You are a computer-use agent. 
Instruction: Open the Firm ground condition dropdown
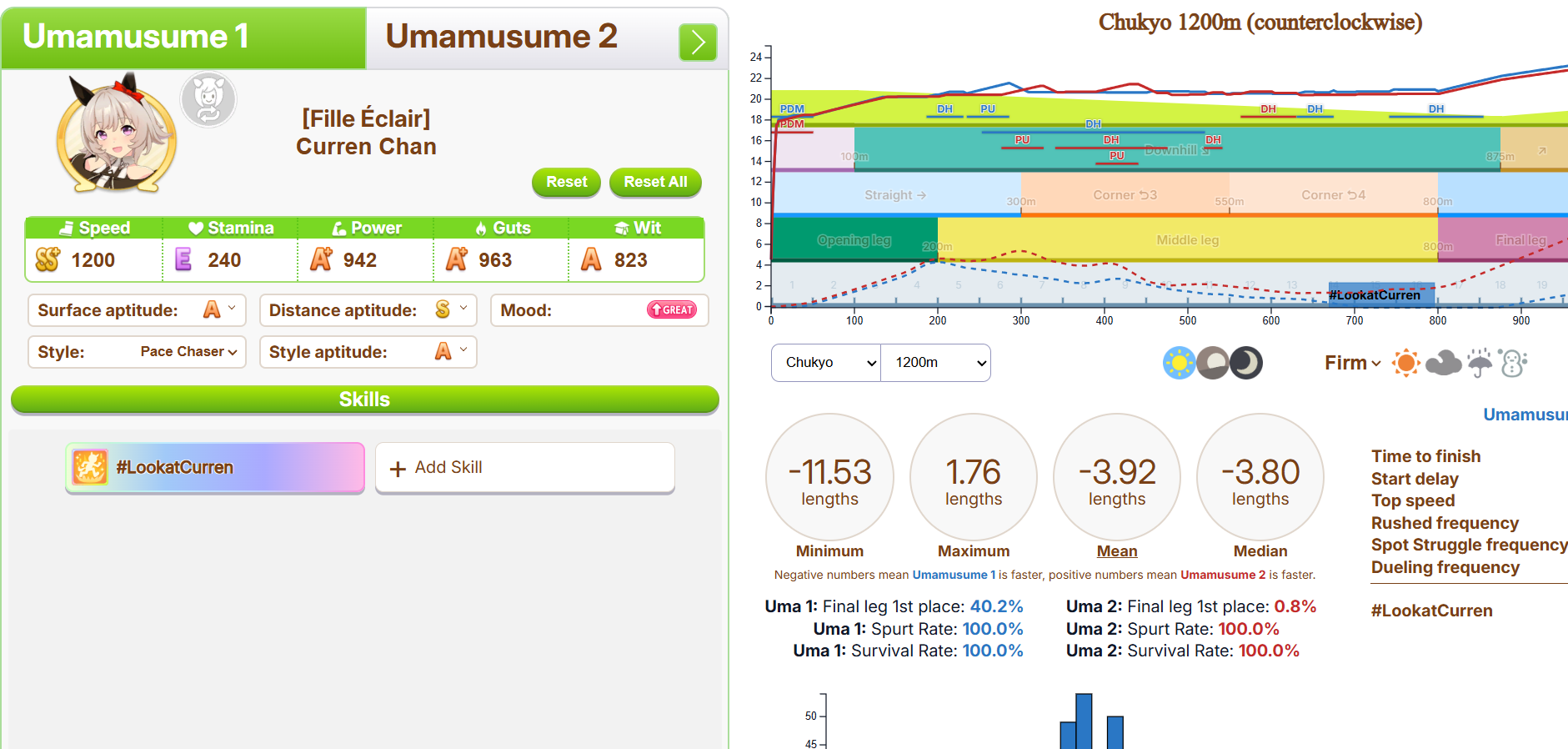coord(1352,363)
